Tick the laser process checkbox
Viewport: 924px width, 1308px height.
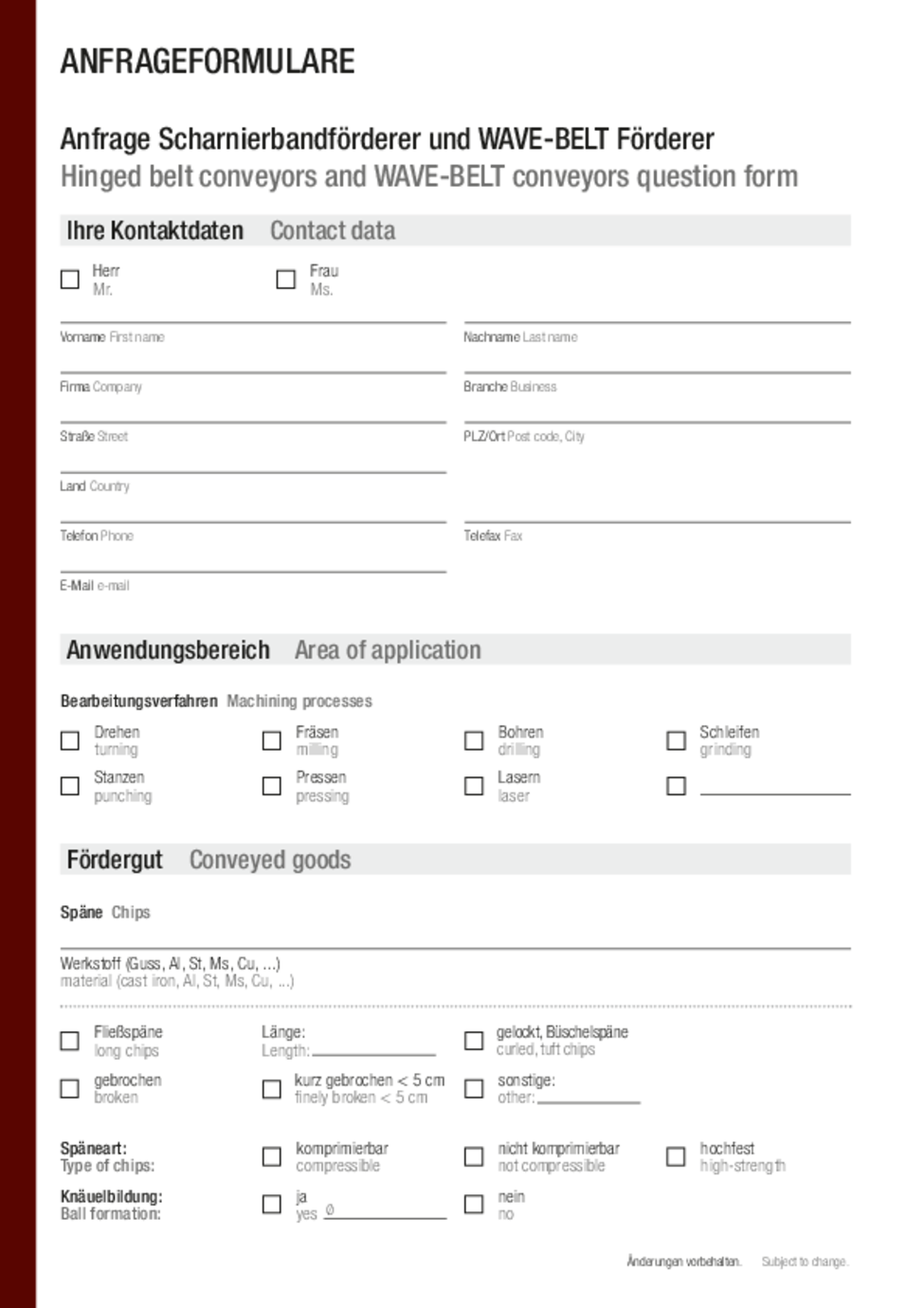click(474, 786)
